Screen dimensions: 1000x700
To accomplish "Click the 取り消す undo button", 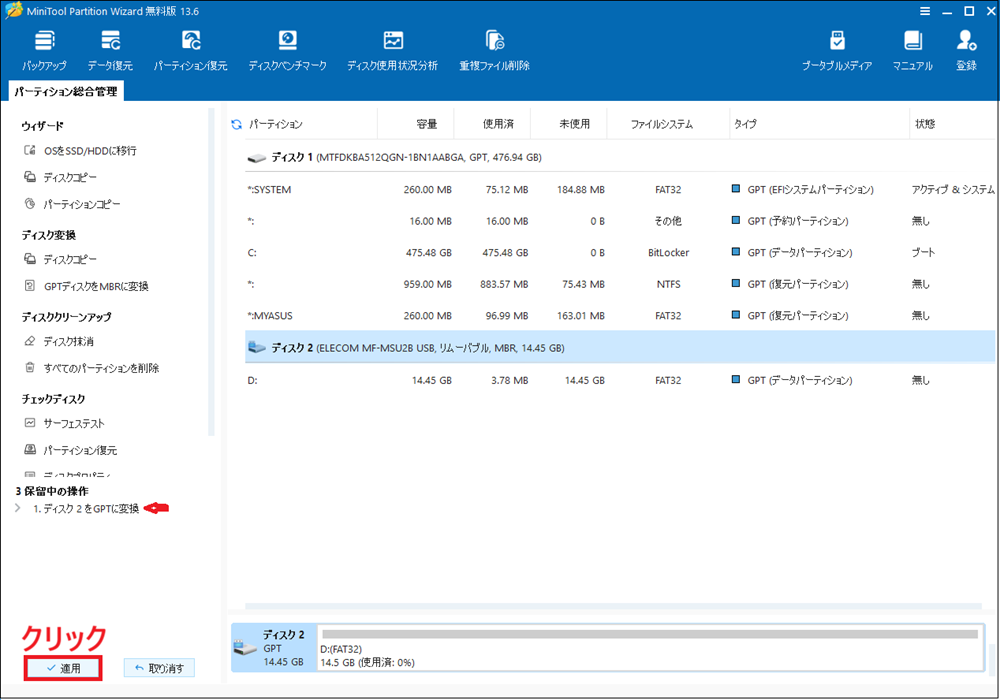I will click(x=159, y=668).
